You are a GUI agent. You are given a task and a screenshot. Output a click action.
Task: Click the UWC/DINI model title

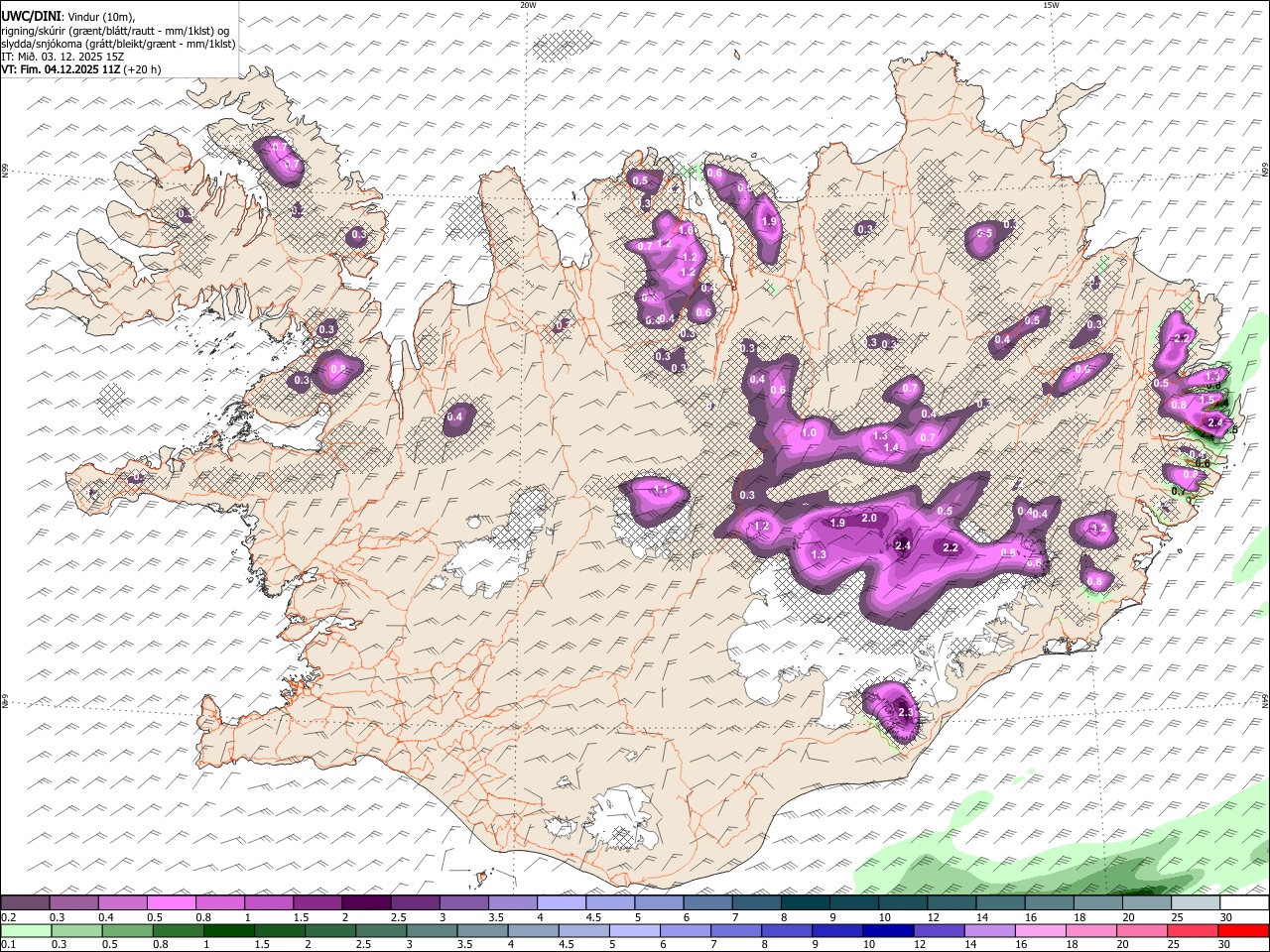point(32,17)
